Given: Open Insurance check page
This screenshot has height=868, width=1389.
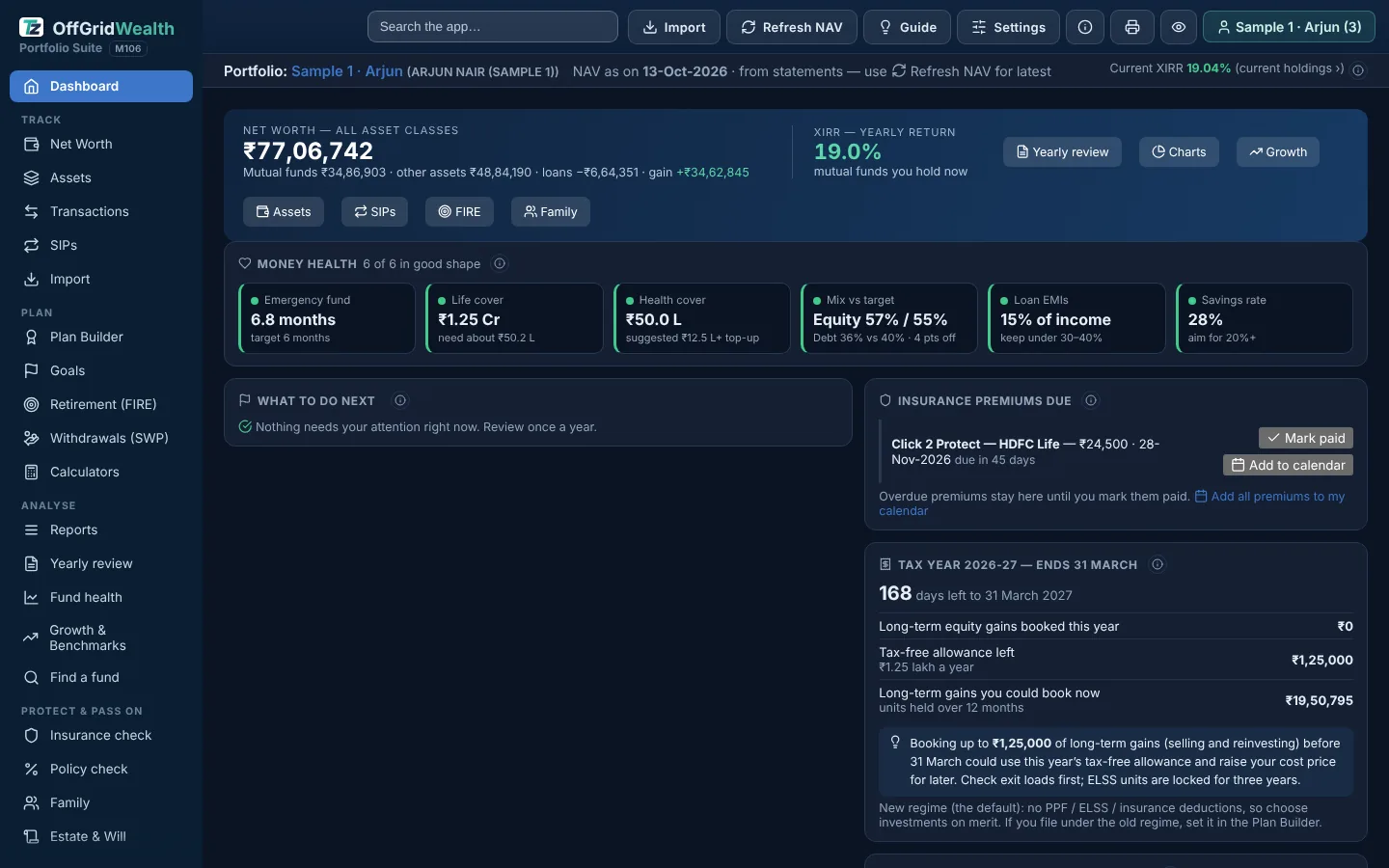Looking at the screenshot, I should [x=101, y=735].
